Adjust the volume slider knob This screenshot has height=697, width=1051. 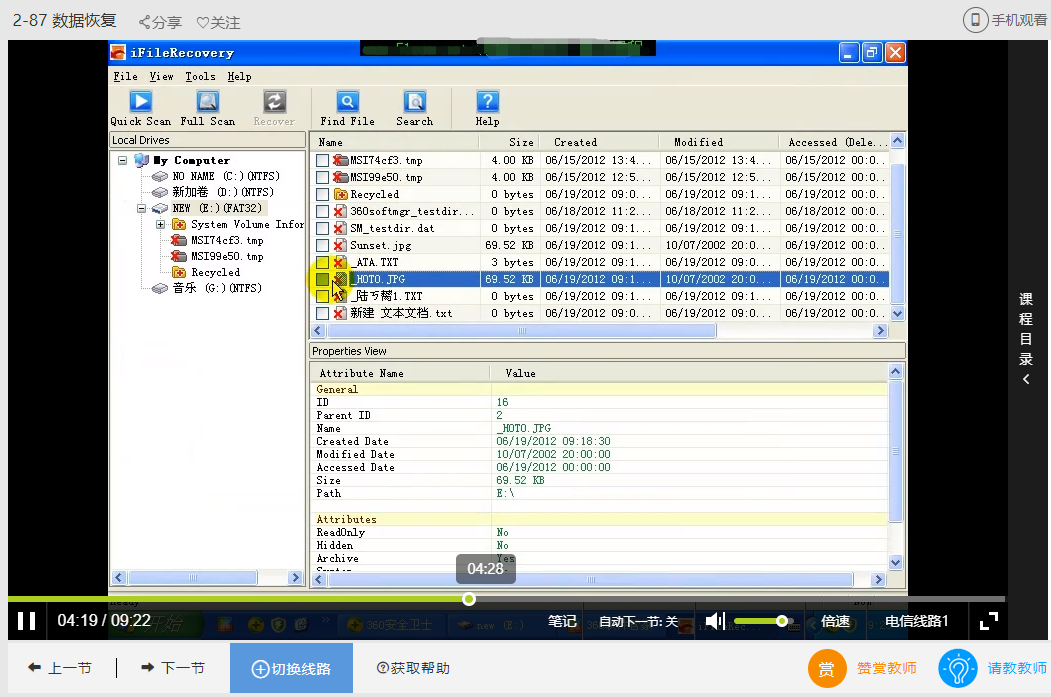coord(782,621)
